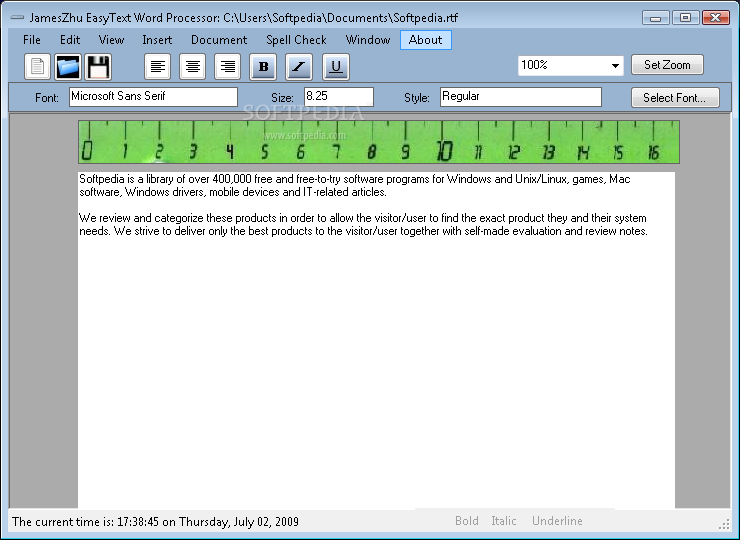Close the EasyText window
740x540 pixels.
715,18
